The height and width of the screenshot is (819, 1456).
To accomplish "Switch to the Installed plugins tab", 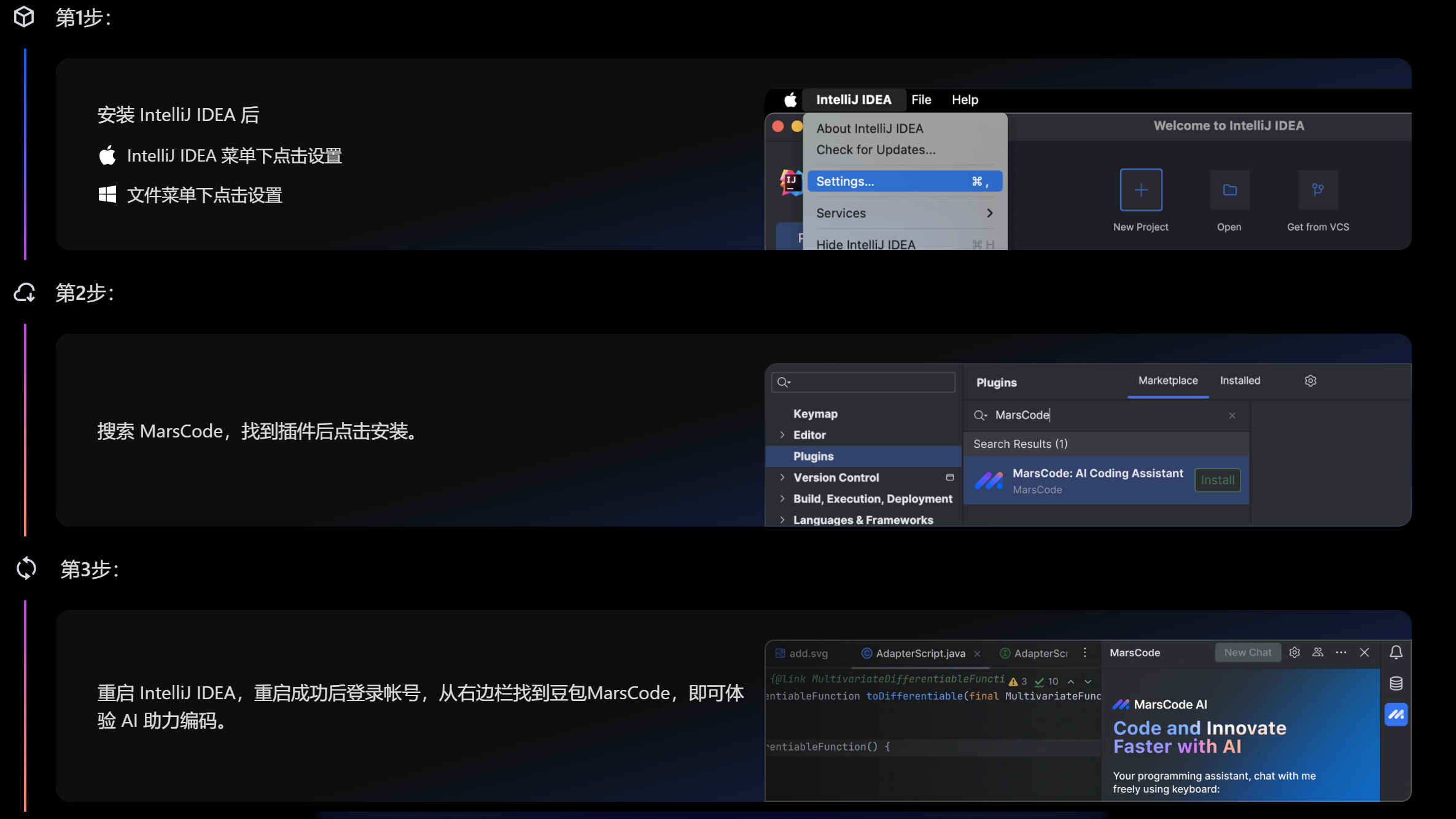I will [x=1240, y=381].
